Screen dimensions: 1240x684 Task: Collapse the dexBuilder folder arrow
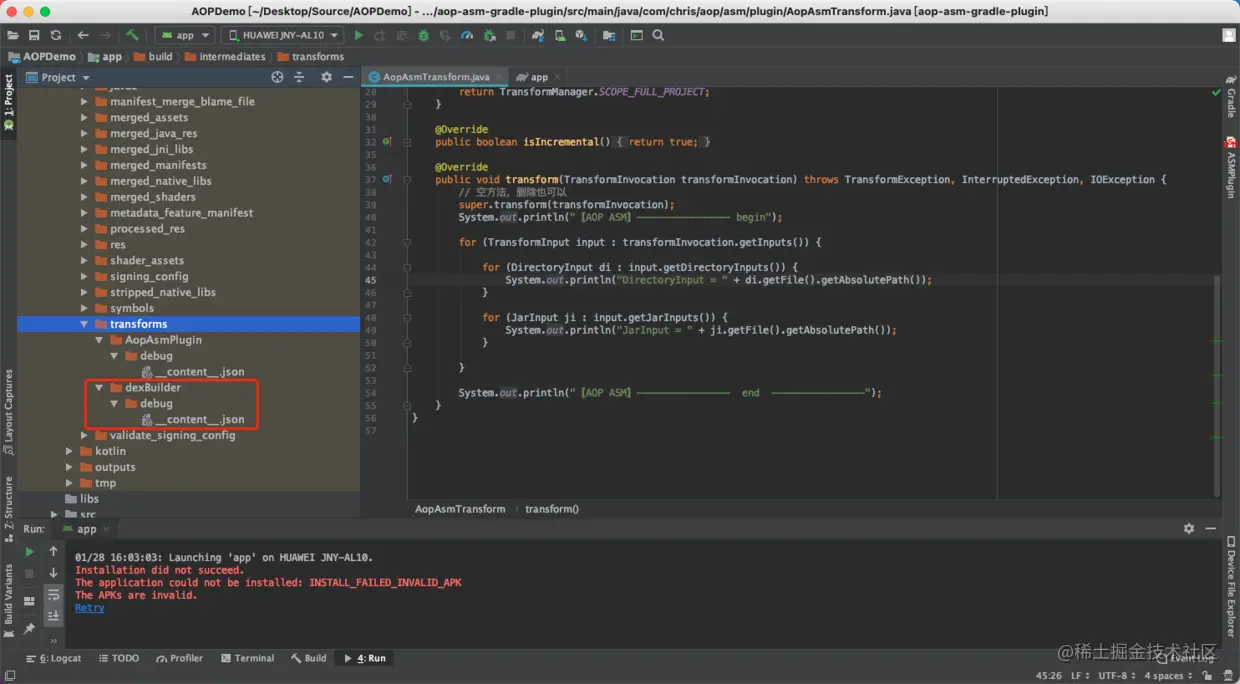click(99, 388)
